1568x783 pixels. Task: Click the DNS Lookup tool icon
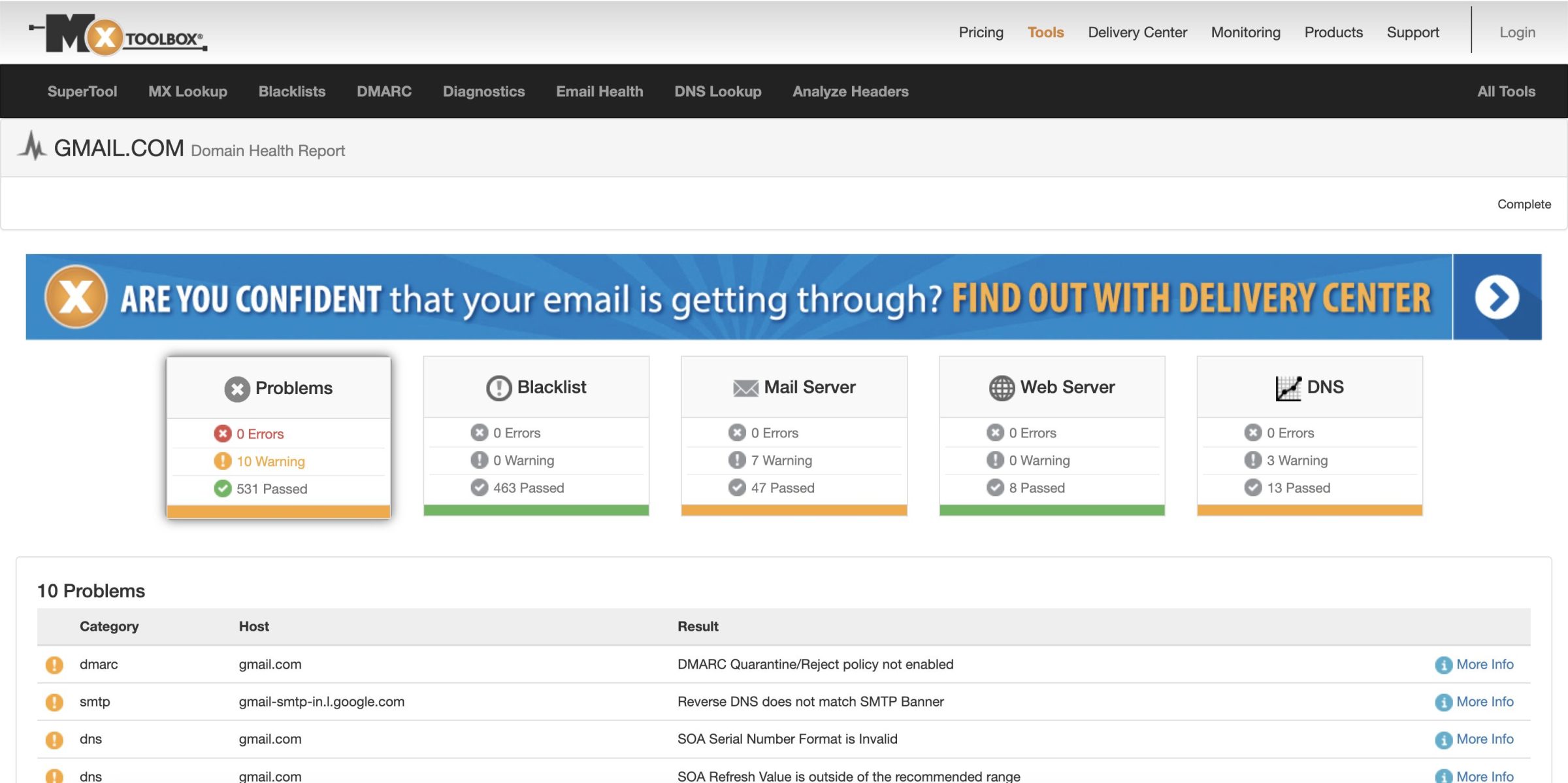(x=718, y=90)
